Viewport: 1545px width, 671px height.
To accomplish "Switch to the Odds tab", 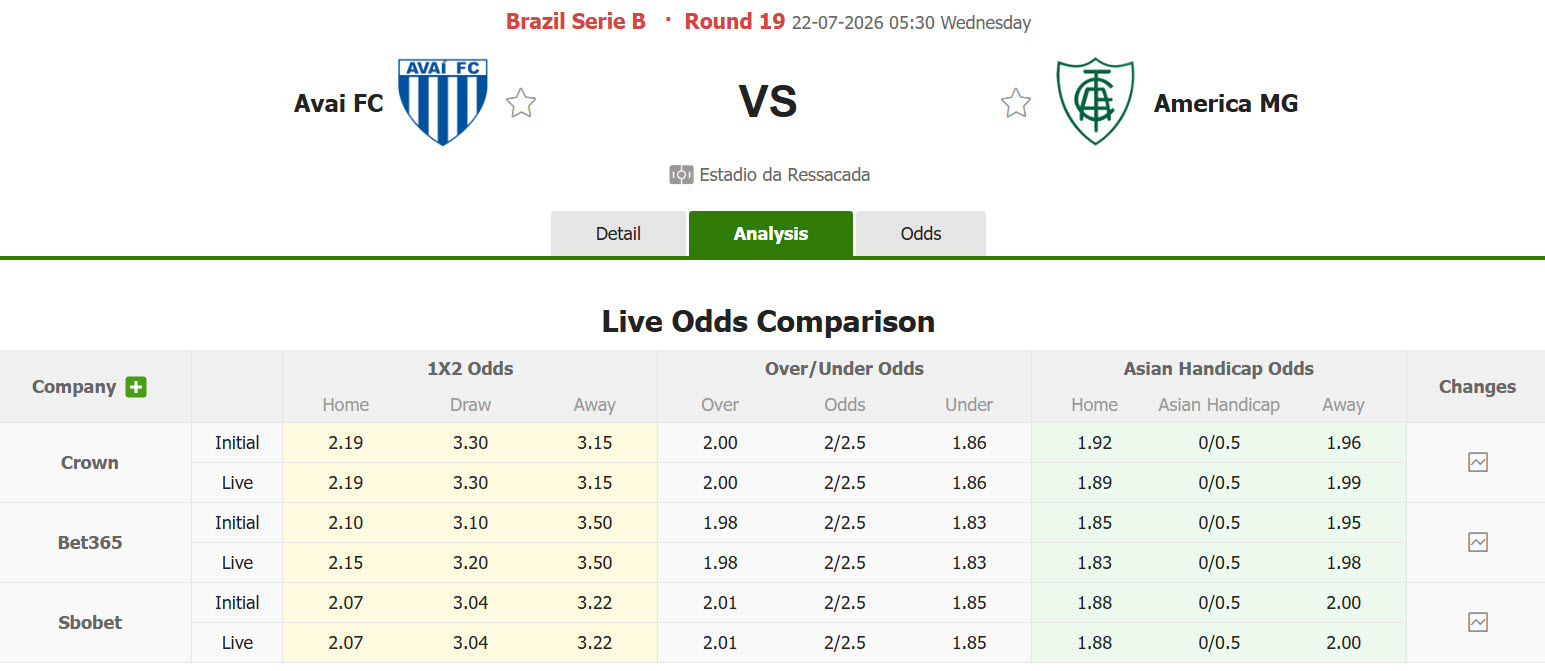I will [921, 234].
